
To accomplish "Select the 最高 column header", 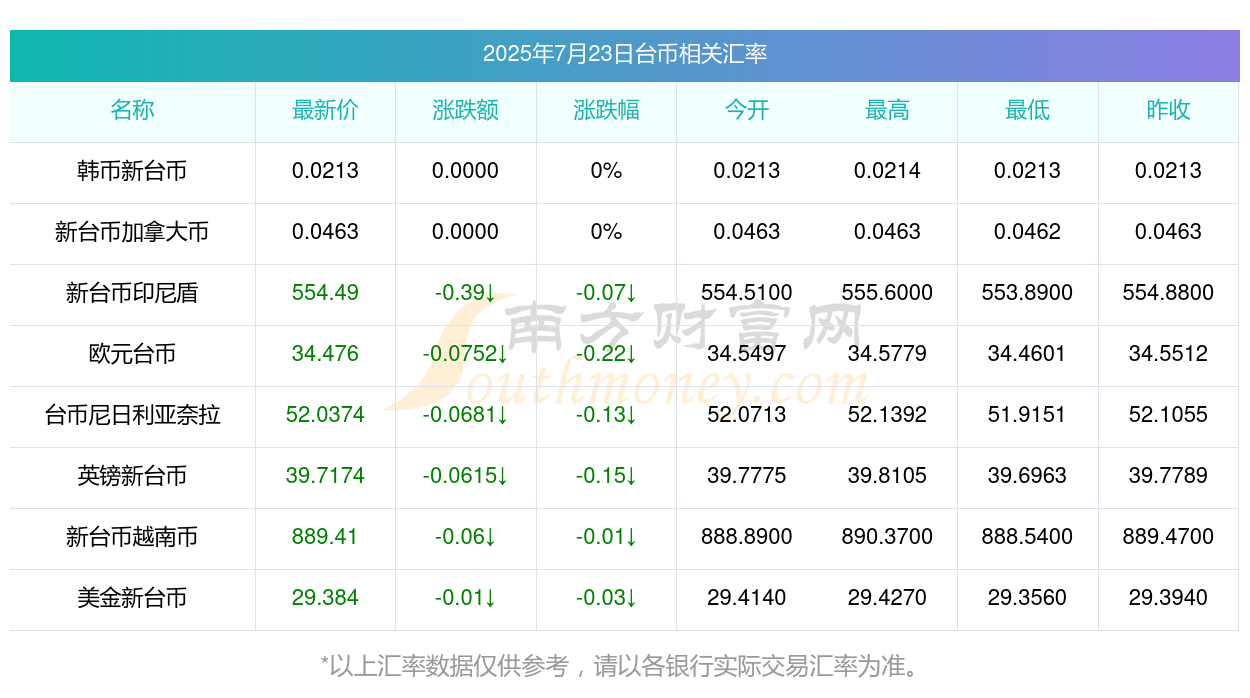I will [887, 110].
